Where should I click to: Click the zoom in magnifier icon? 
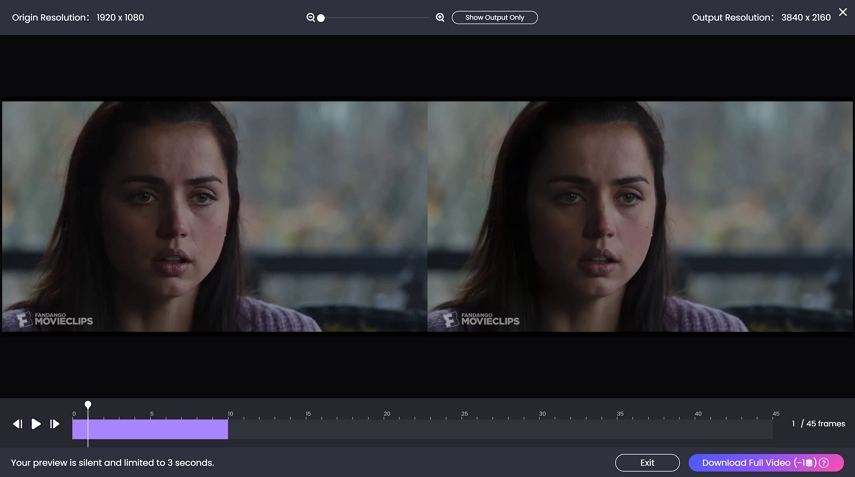[440, 17]
